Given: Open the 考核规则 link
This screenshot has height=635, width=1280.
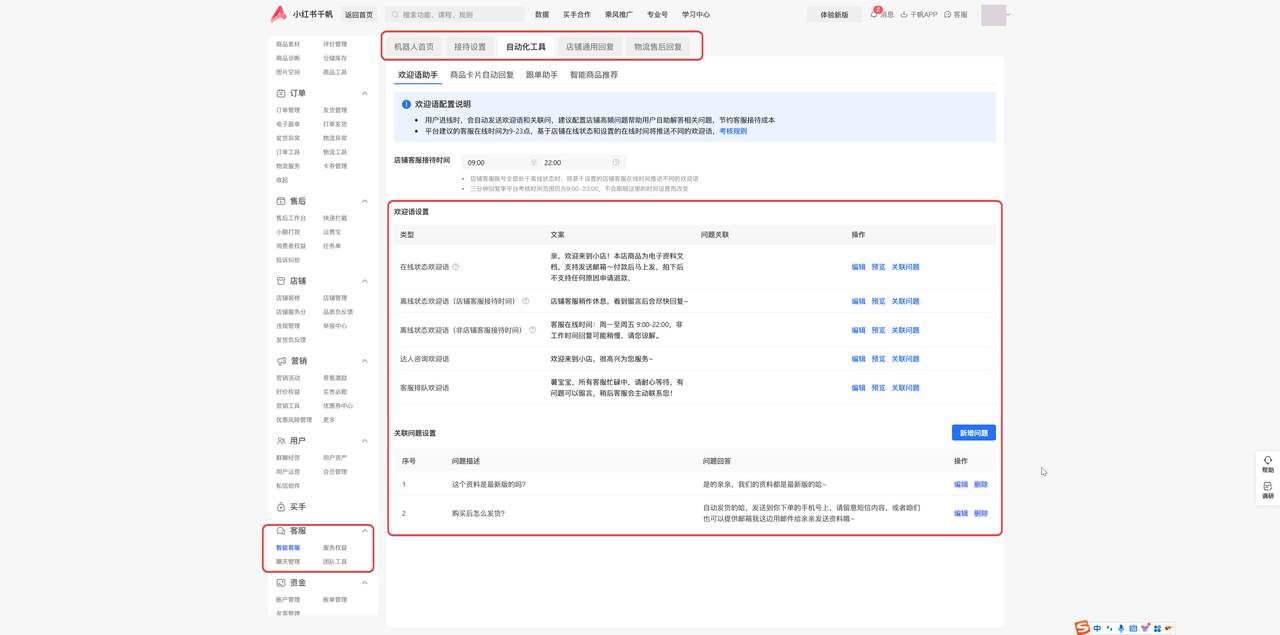Looking at the screenshot, I should [733, 131].
